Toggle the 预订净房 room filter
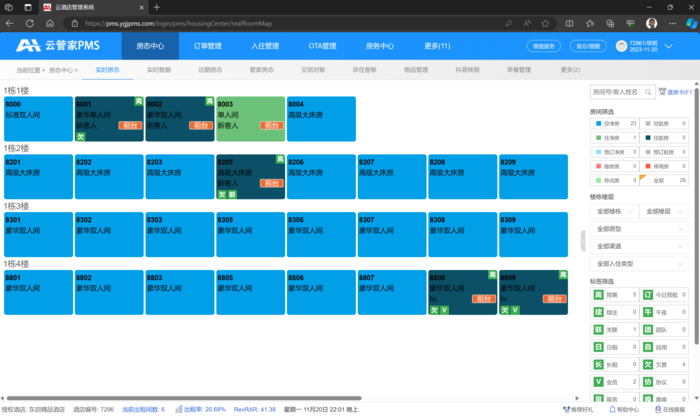 pyautogui.click(x=614, y=152)
